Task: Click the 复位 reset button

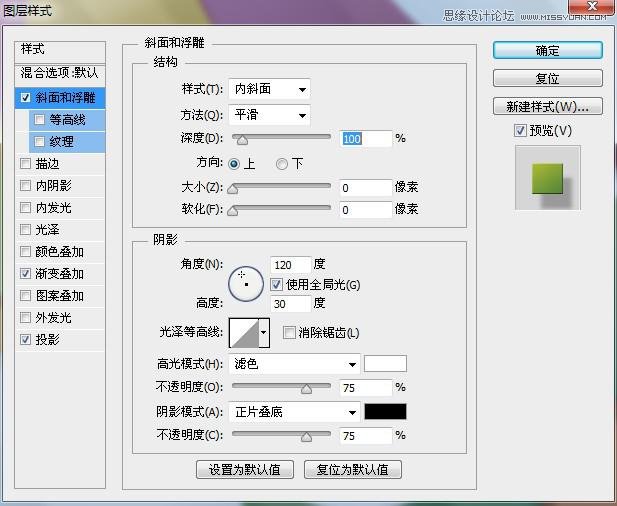Action: pyautogui.click(x=547, y=78)
